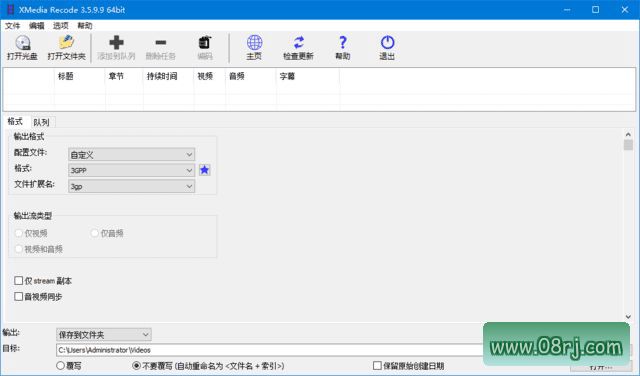Maximize the XMedia Recode window
Viewport: 640px width, 376px height.
tap(596, 9)
